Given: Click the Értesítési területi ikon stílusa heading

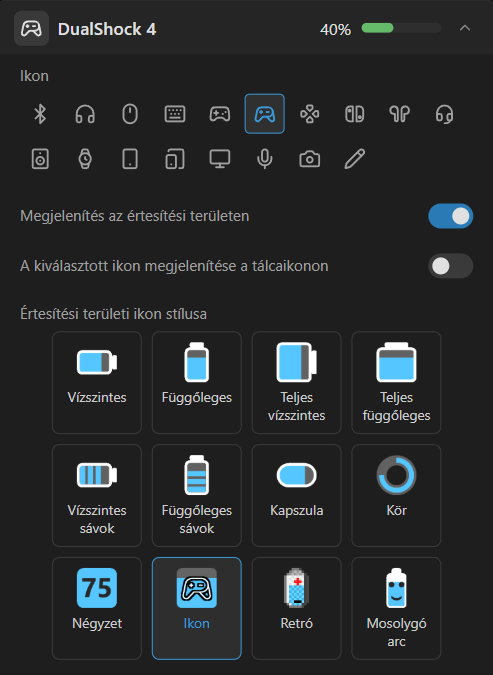Looking at the screenshot, I should click(x=113, y=314).
